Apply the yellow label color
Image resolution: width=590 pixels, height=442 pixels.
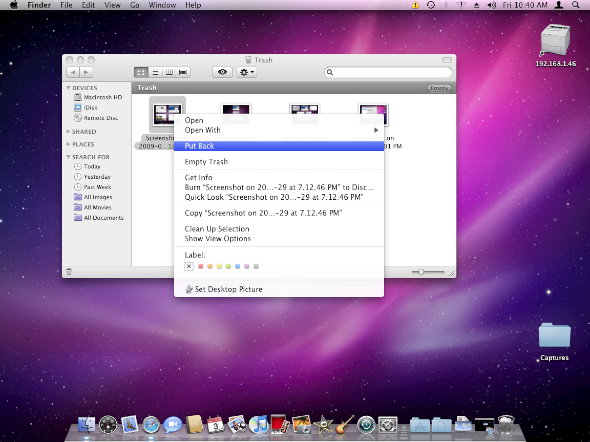[219, 266]
